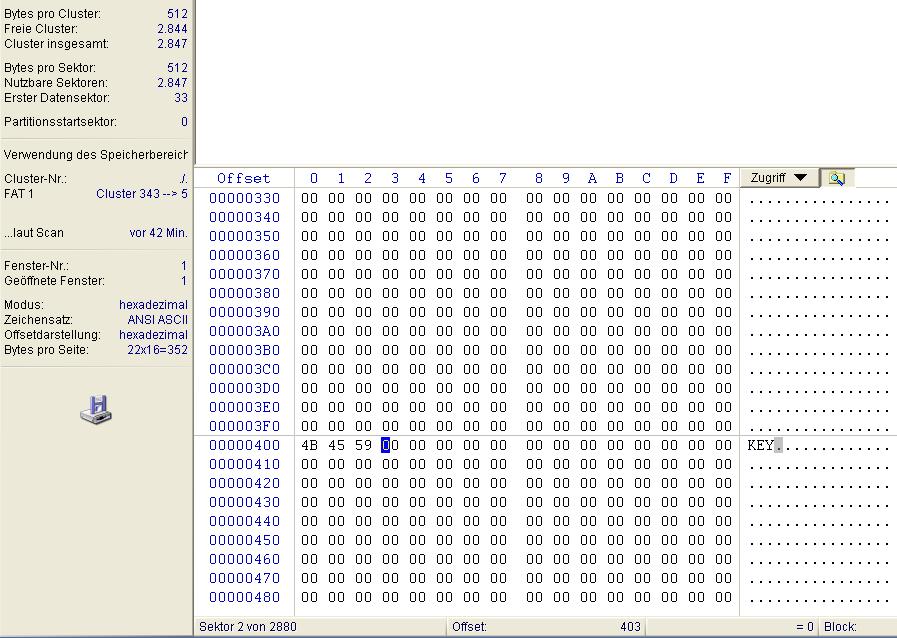This screenshot has width=897, height=638.
Task: Click the Offsetdarstellung hexadezimal value
Action: click(153, 335)
